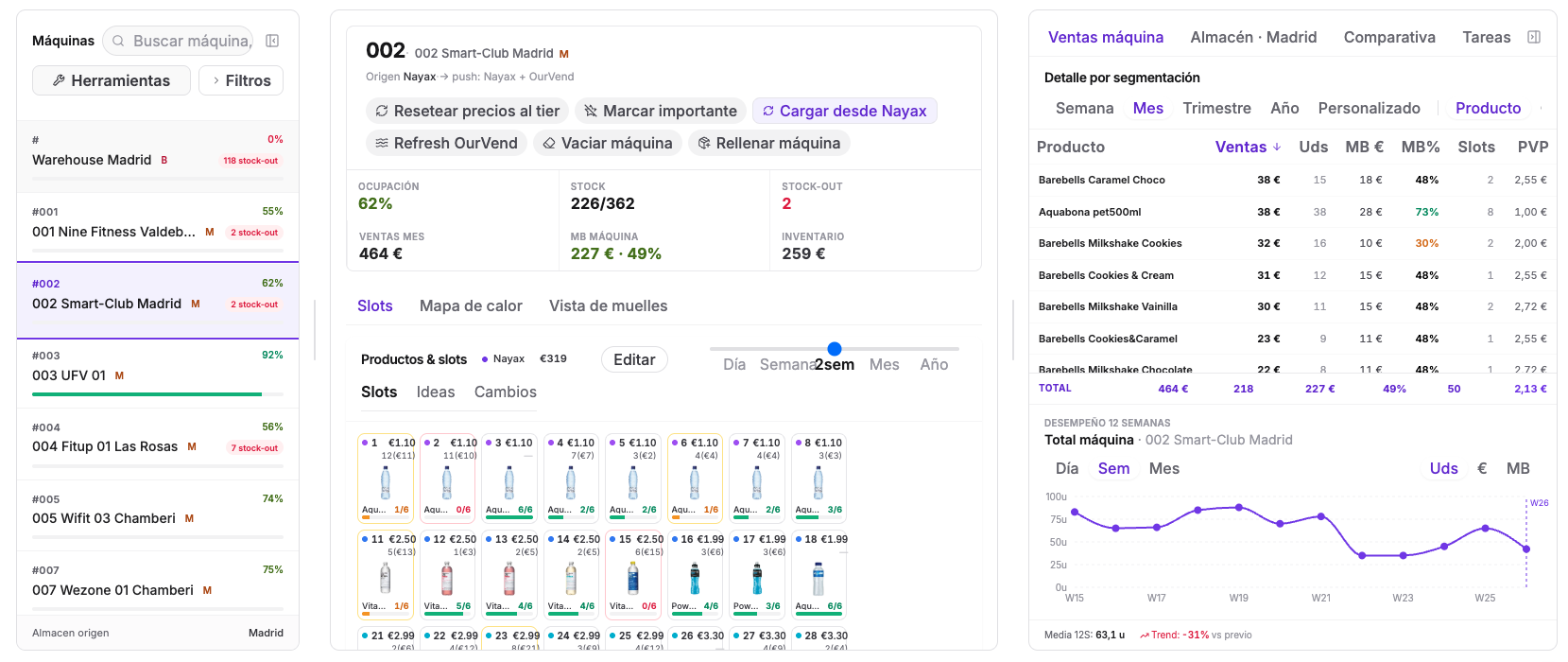The image size is (1568, 662).
Task: Open slot 3 water bottle card
Action: click(x=509, y=477)
